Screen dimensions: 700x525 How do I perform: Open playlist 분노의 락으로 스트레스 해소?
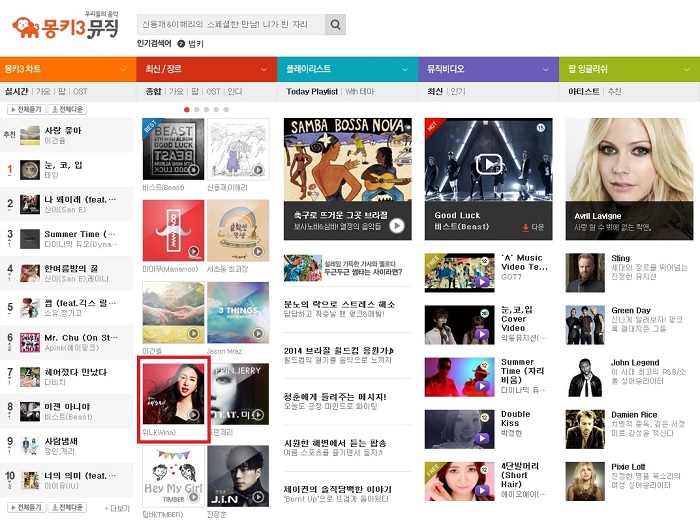click(x=339, y=304)
